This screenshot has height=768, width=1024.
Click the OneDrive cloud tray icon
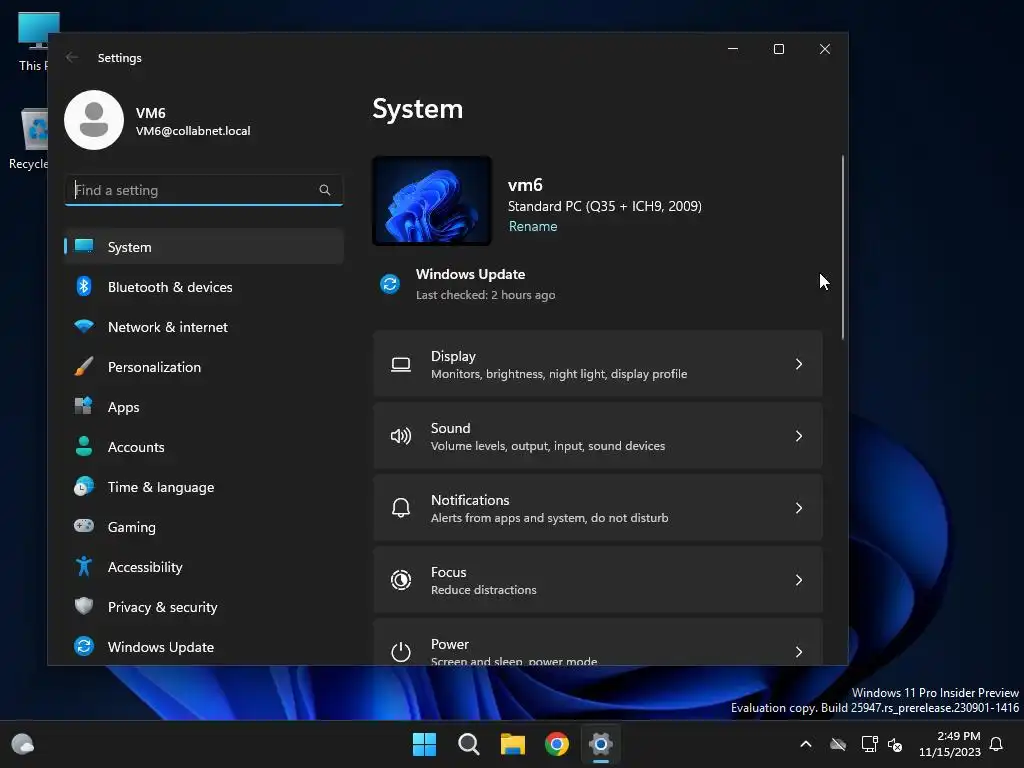[838, 744]
